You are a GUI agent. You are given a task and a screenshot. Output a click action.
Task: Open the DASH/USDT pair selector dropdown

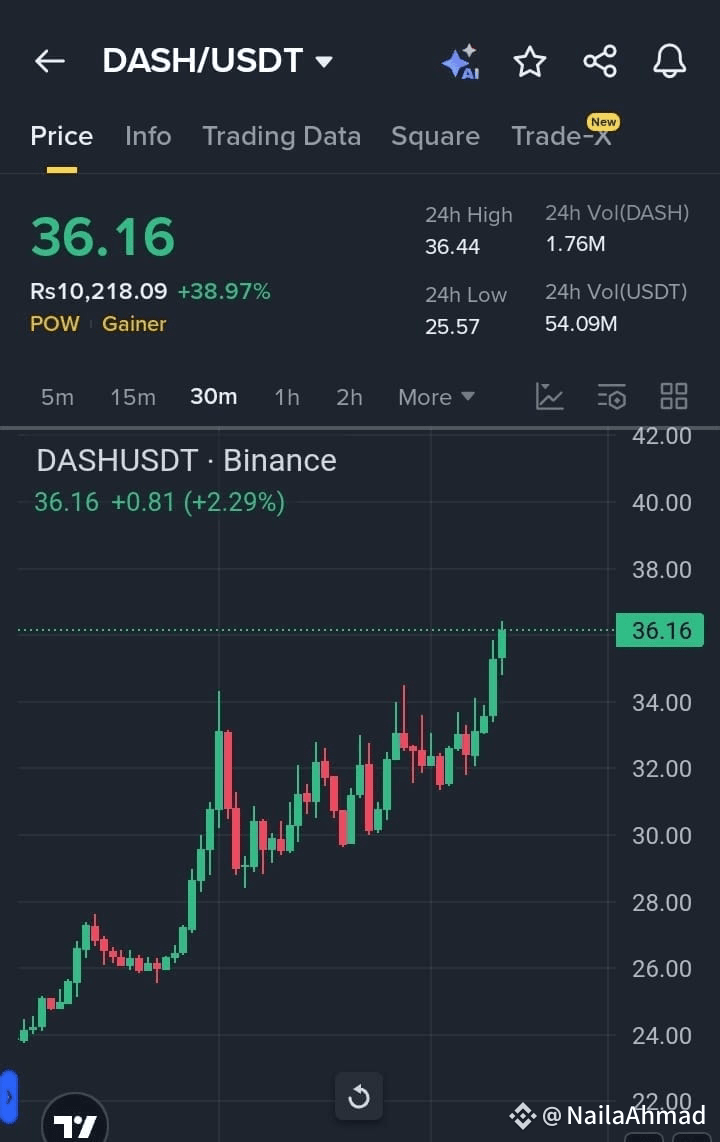pos(218,61)
